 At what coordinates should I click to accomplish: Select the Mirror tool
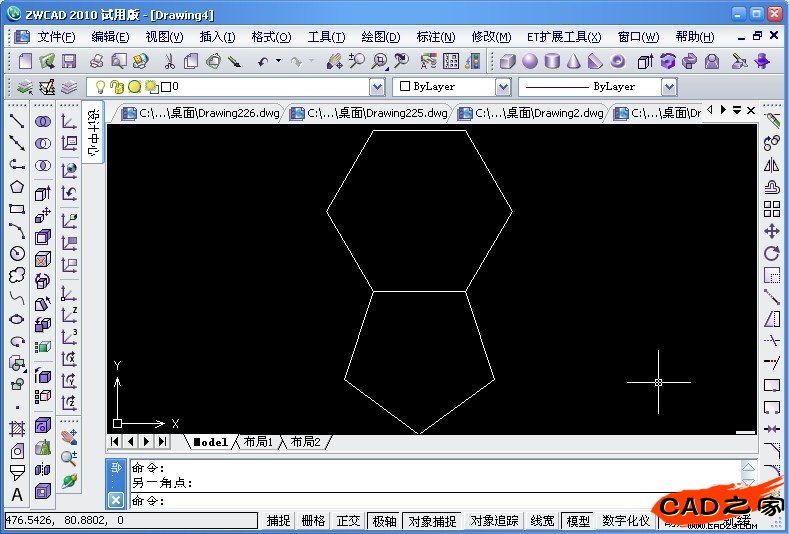tap(771, 165)
